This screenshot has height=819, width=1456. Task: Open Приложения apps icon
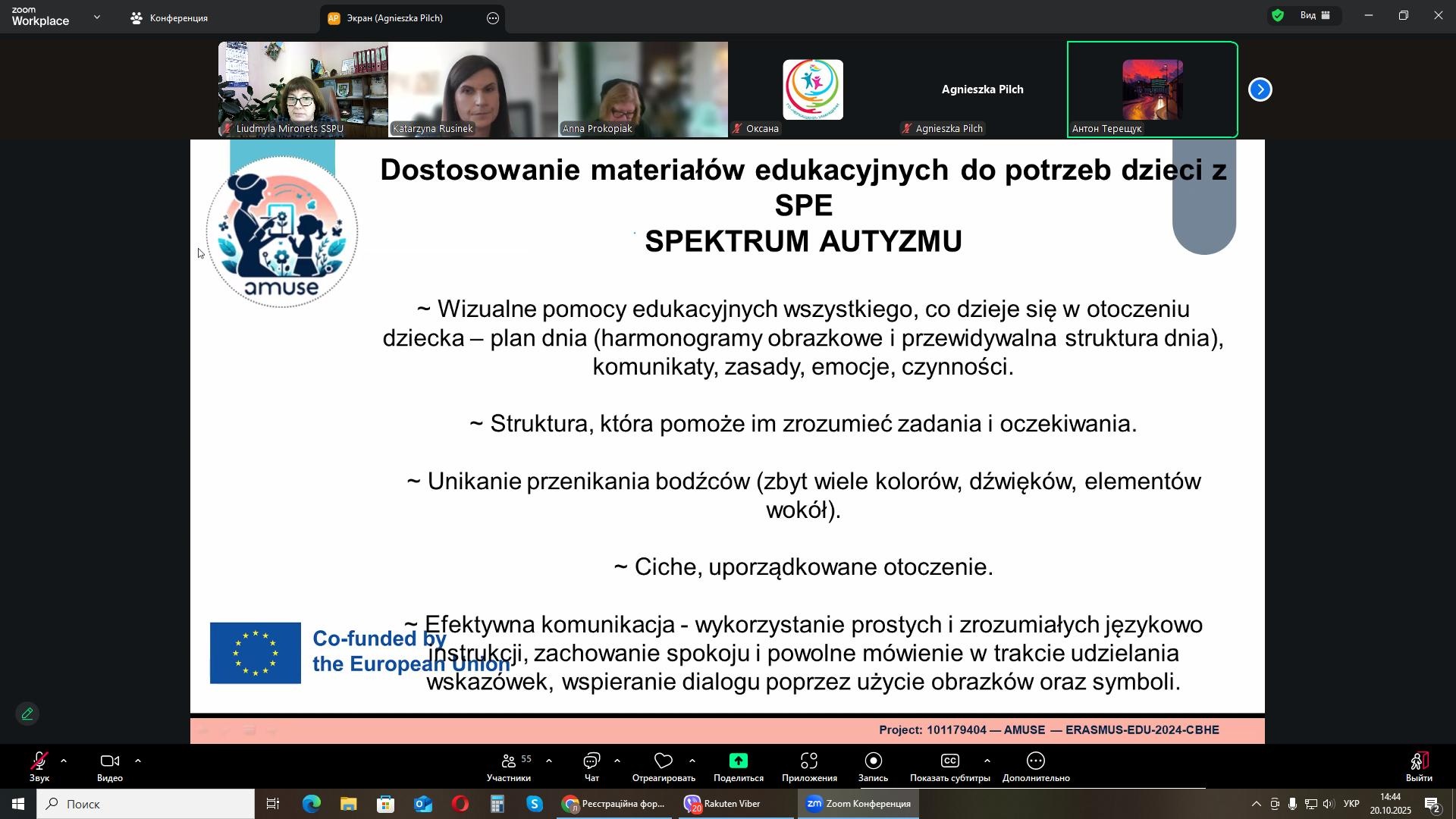coord(809,762)
